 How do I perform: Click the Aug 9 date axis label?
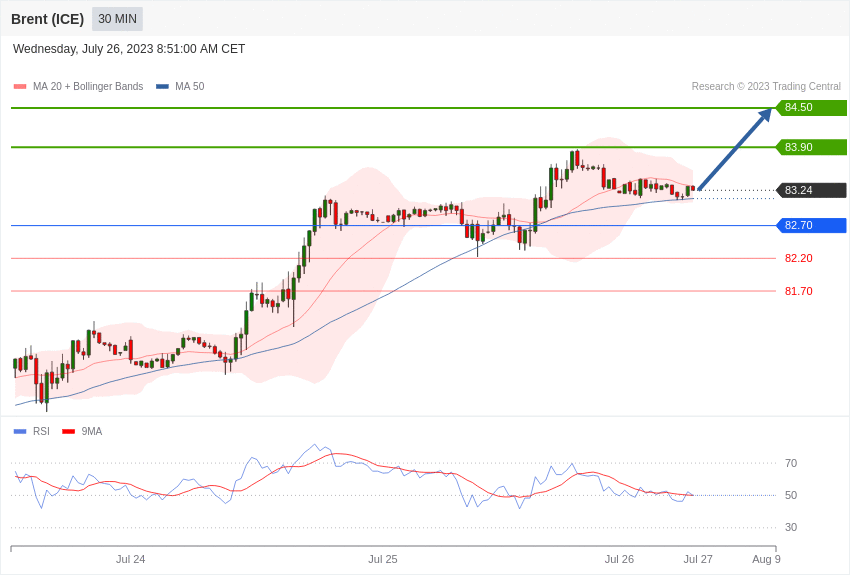(767, 559)
